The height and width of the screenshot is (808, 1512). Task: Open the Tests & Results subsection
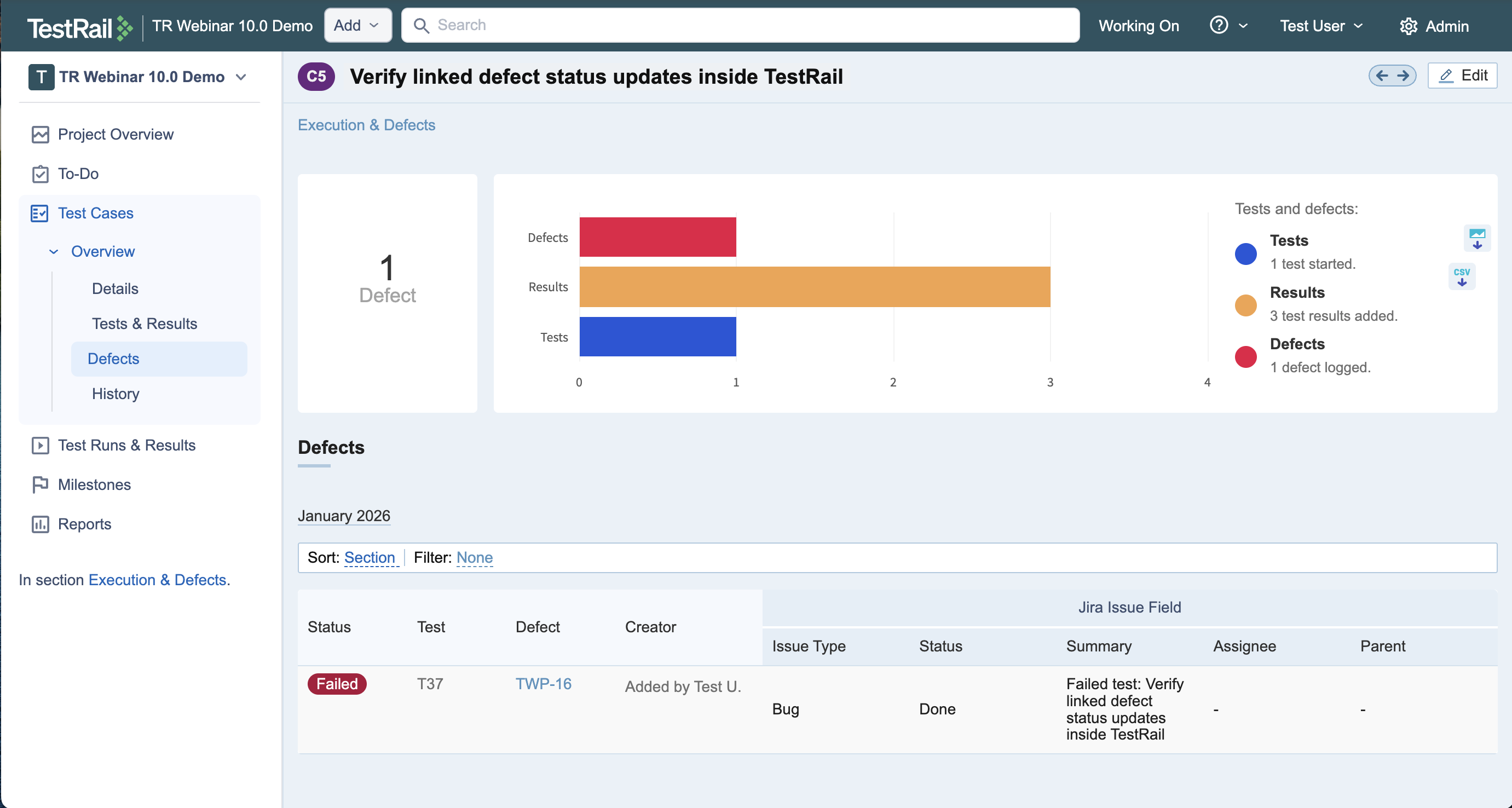[x=145, y=324]
